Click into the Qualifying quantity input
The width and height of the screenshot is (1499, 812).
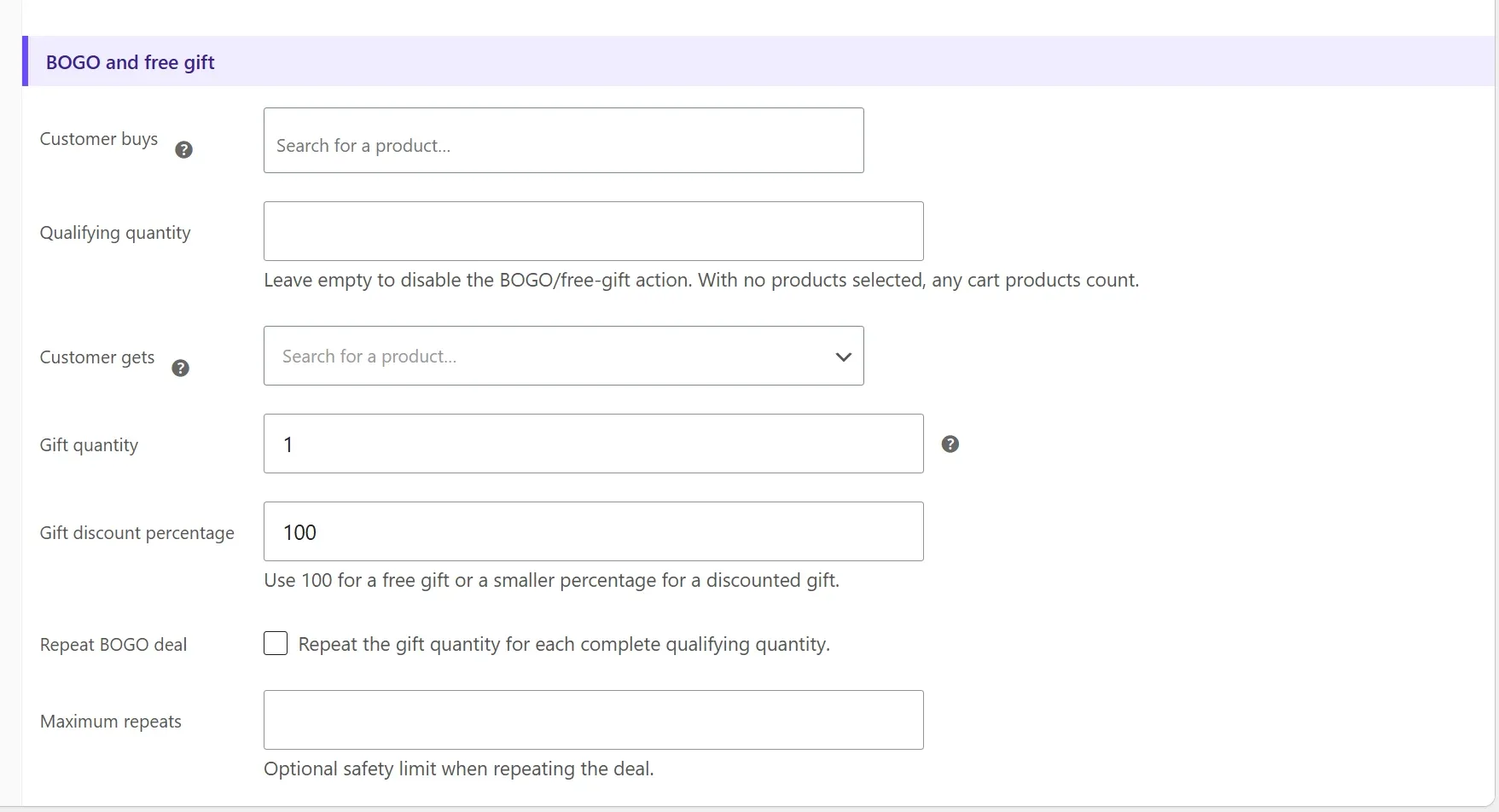(593, 231)
